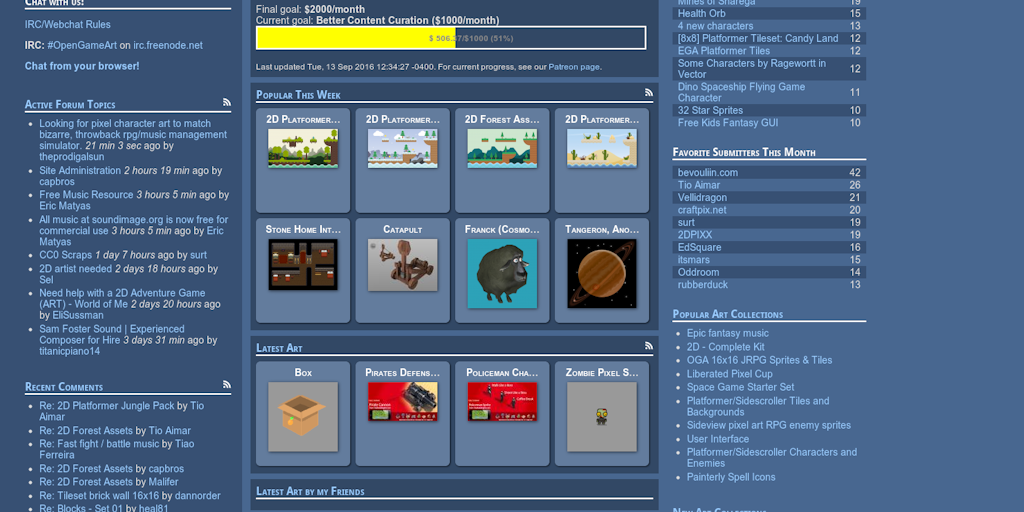Click the Catapult title link
The height and width of the screenshot is (512, 1024).
tap(403, 230)
